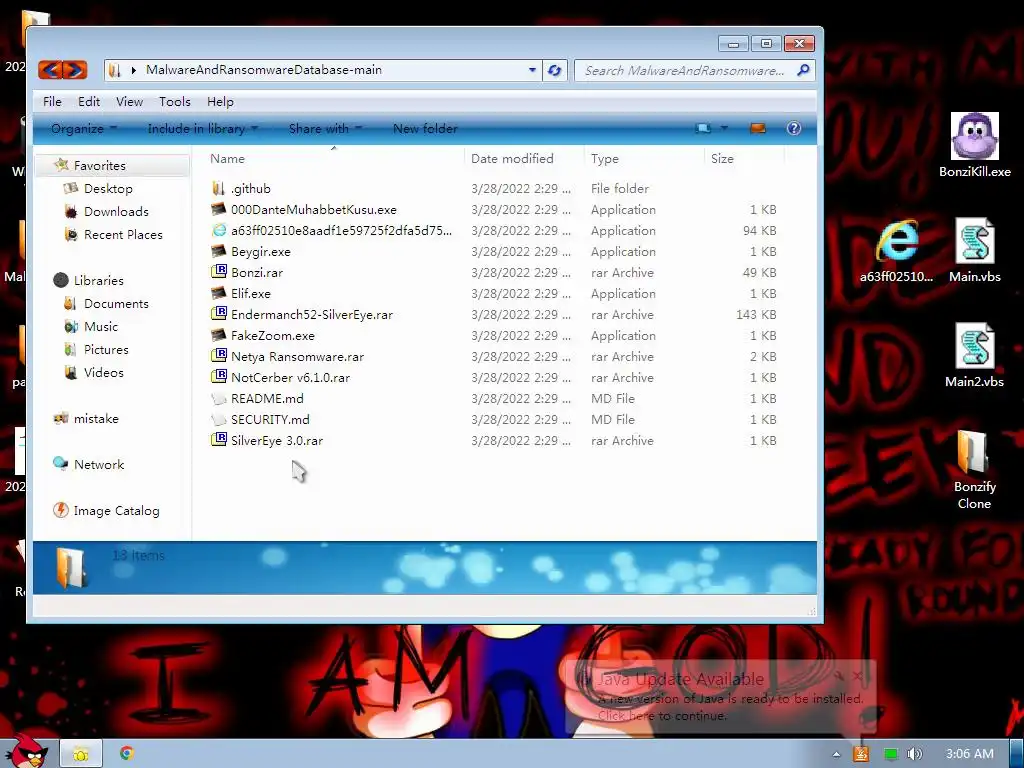This screenshot has width=1024, height=768.
Task: Open Music library
Action: (x=101, y=327)
